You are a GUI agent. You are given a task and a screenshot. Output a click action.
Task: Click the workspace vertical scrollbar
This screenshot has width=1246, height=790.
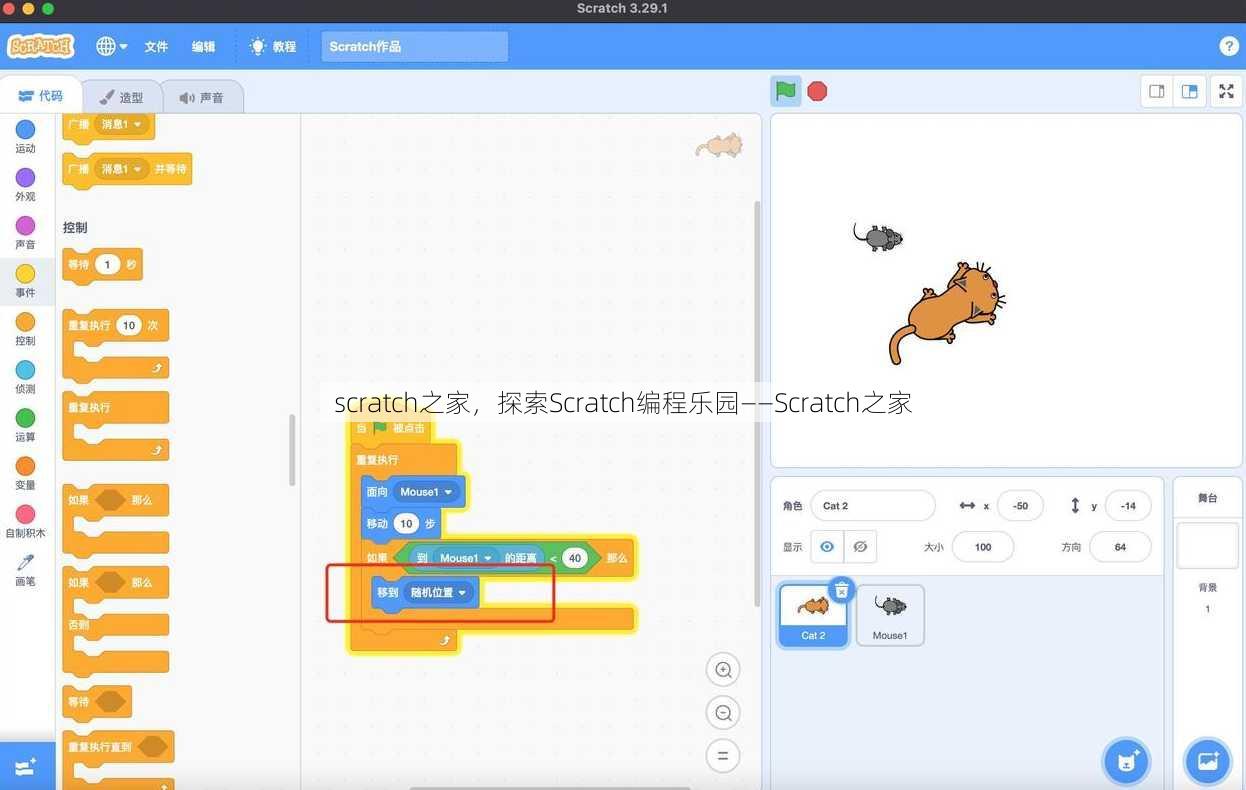pos(757,402)
